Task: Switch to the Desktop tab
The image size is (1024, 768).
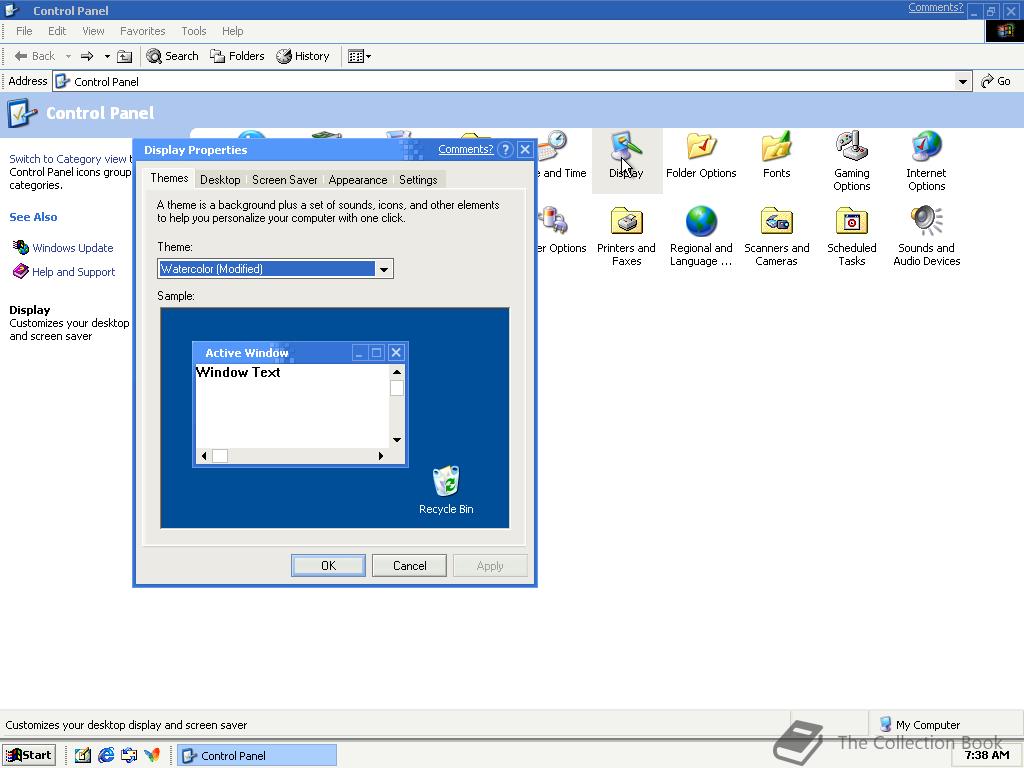Action: (x=220, y=180)
